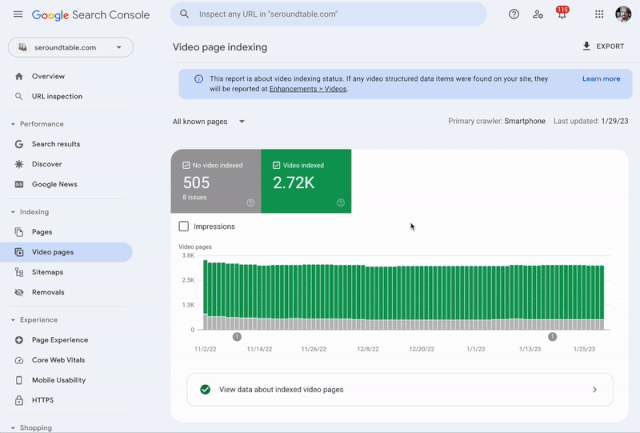Viewport: 640px width, 433px height.
Task: Open the All known pages filter dropdown
Action: (x=209, y=122)
